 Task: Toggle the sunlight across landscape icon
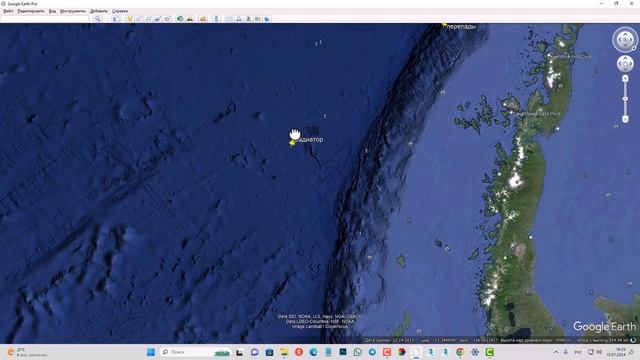190,19
